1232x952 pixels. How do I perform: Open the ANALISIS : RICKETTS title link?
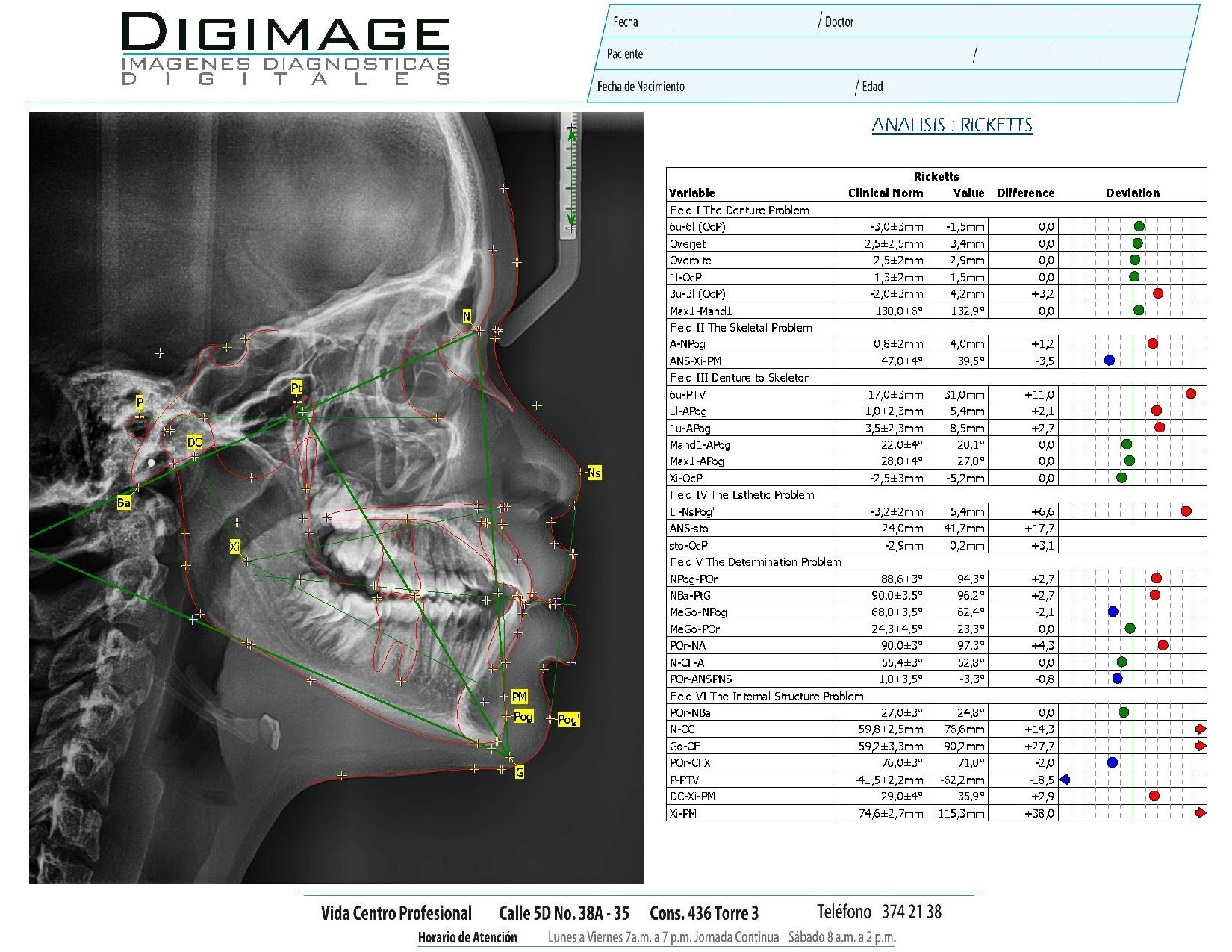coord(952,125)
